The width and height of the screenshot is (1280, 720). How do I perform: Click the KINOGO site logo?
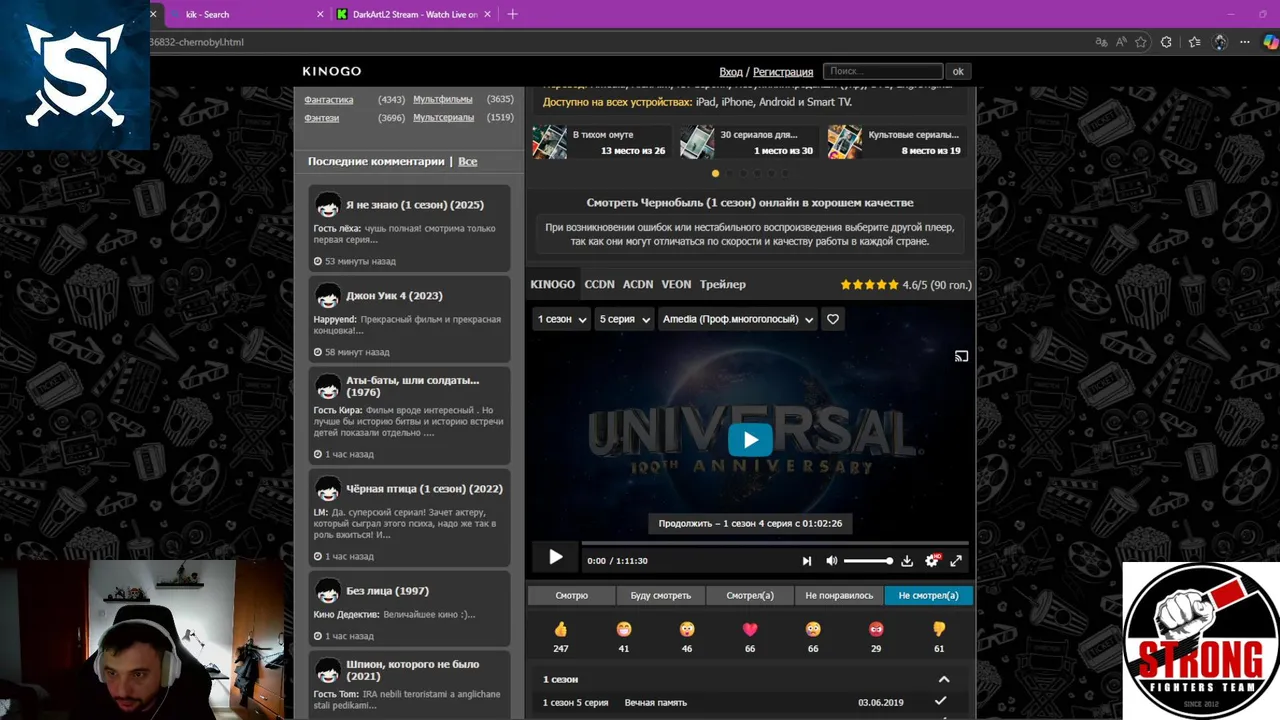(332, 71)
